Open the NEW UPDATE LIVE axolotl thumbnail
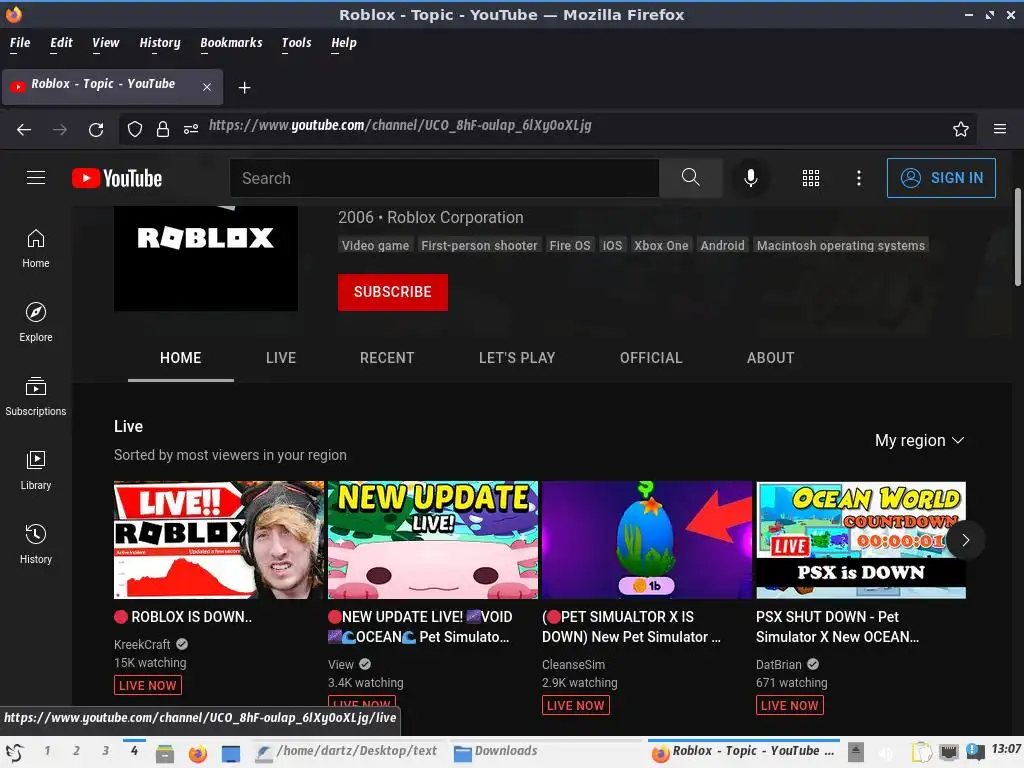1024x768 pixels. point(433,540)
